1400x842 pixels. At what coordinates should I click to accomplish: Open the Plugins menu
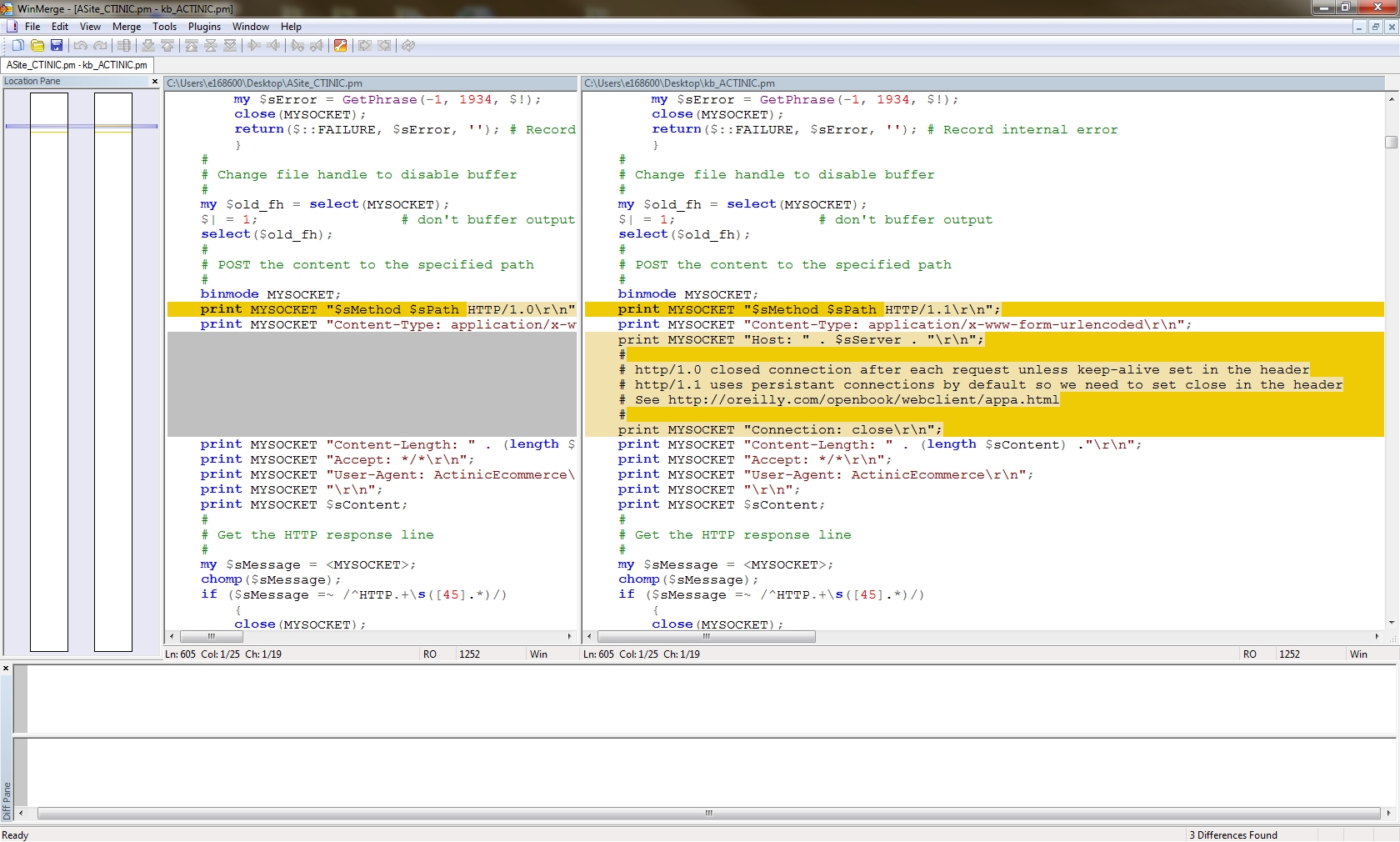(x=204, y=27)
